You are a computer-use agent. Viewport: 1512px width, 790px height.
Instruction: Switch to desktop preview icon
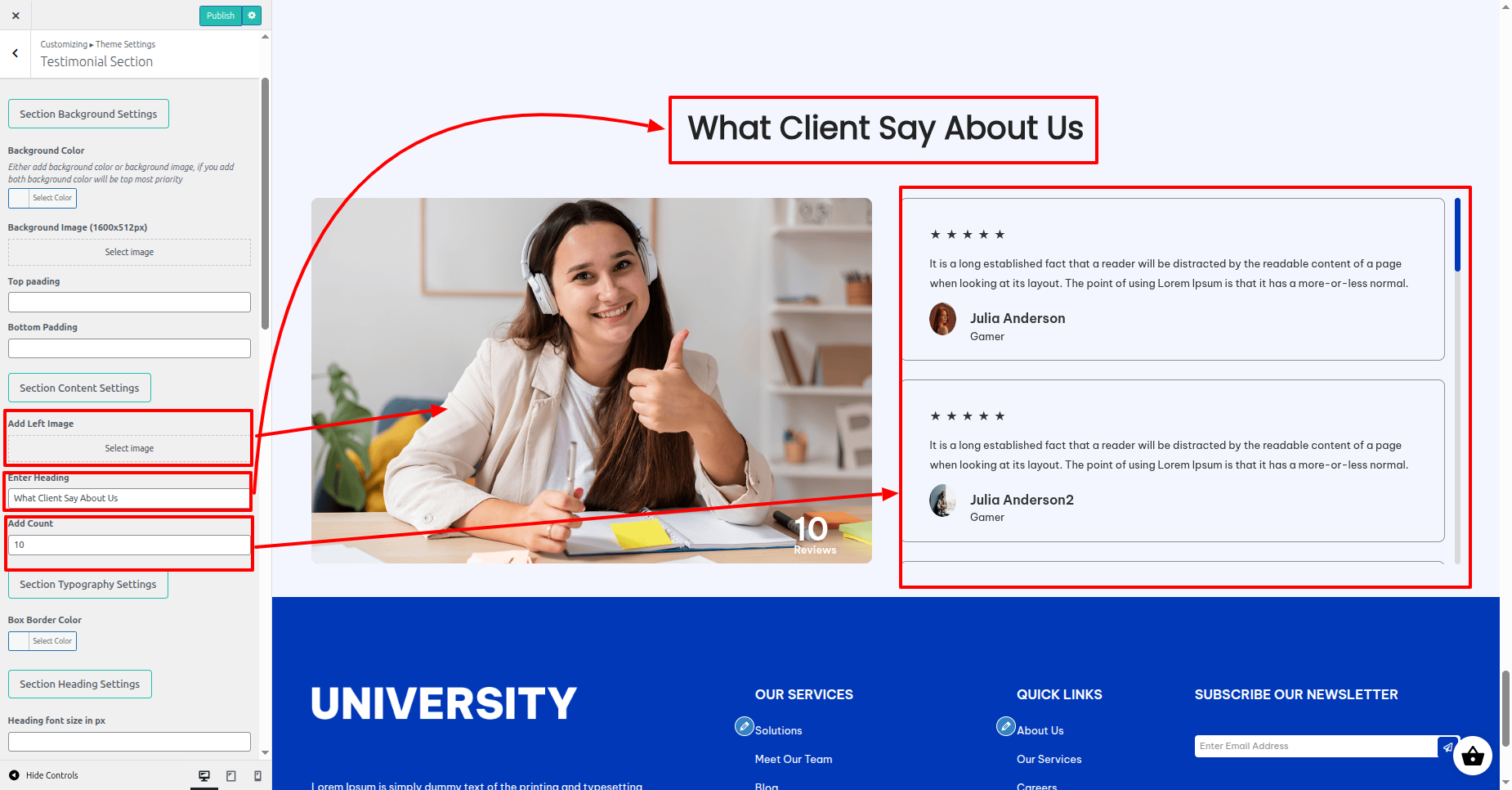[x=204, y=775]
